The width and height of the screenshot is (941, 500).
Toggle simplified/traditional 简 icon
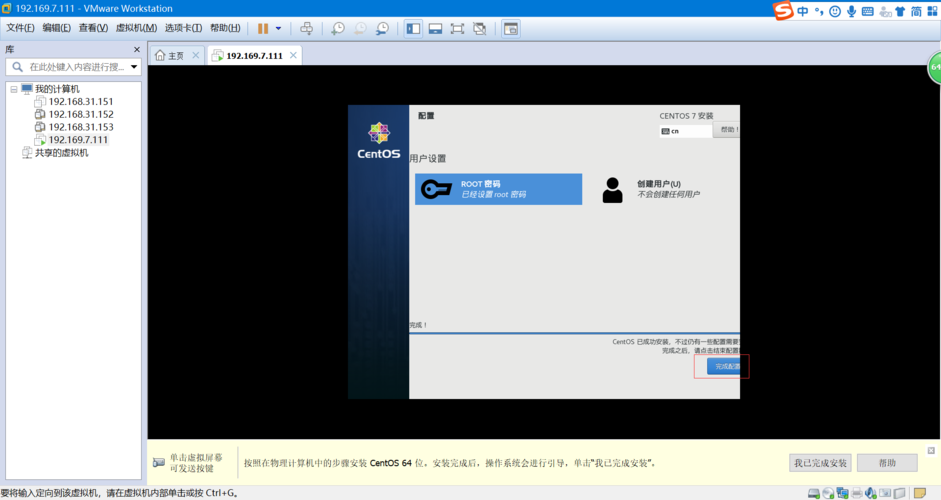coord(916,11)
